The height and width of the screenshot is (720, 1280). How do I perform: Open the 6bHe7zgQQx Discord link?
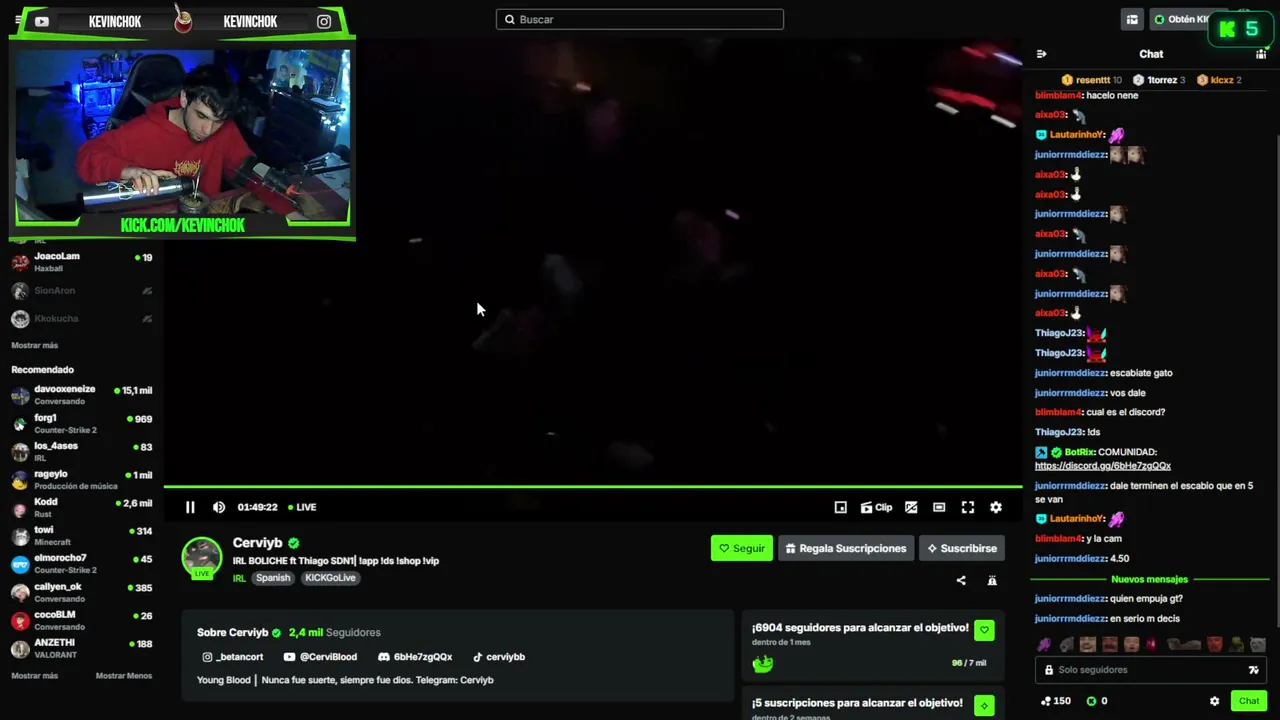[415, 657]
